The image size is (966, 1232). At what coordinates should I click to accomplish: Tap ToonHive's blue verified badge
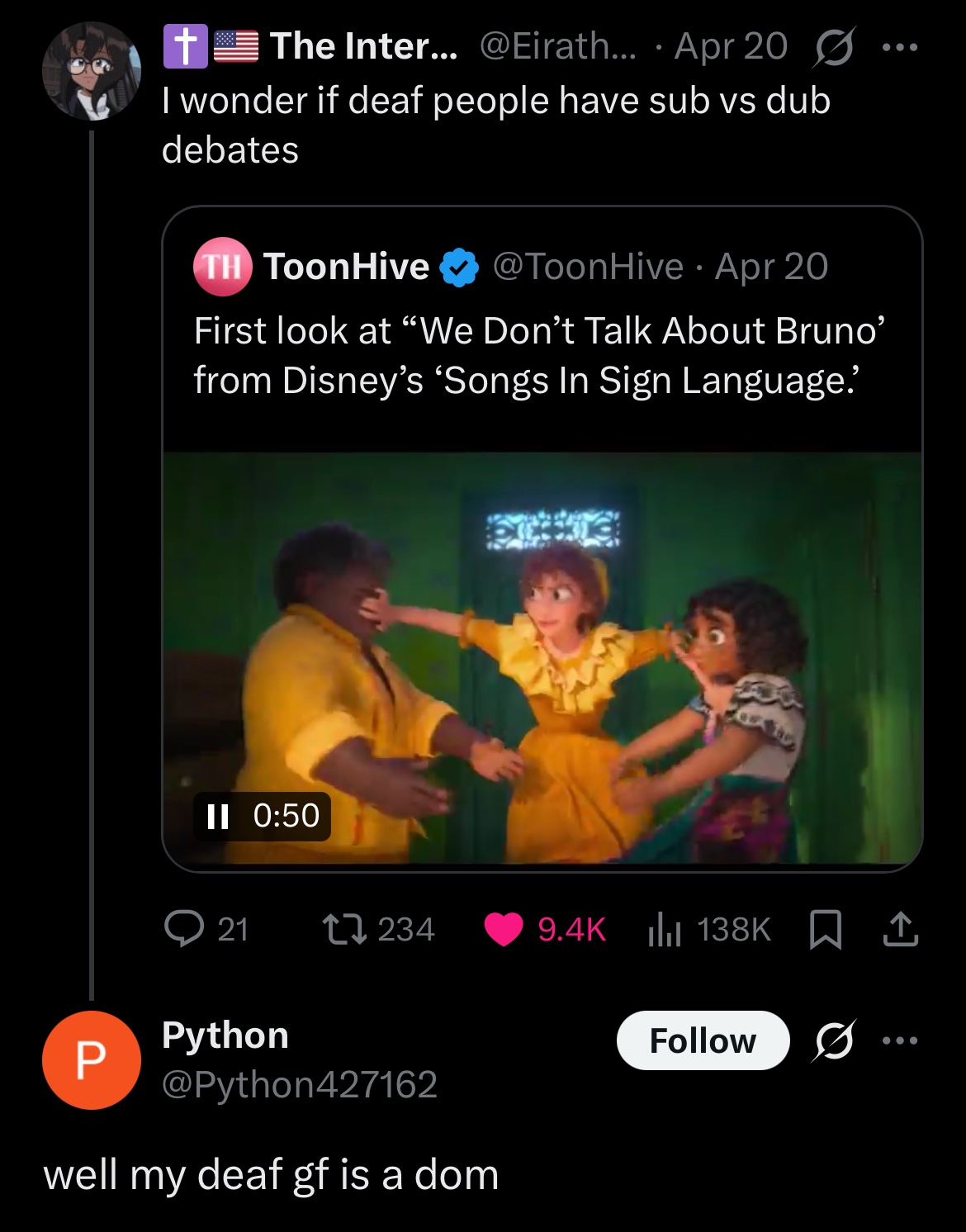tap(459, 268)
